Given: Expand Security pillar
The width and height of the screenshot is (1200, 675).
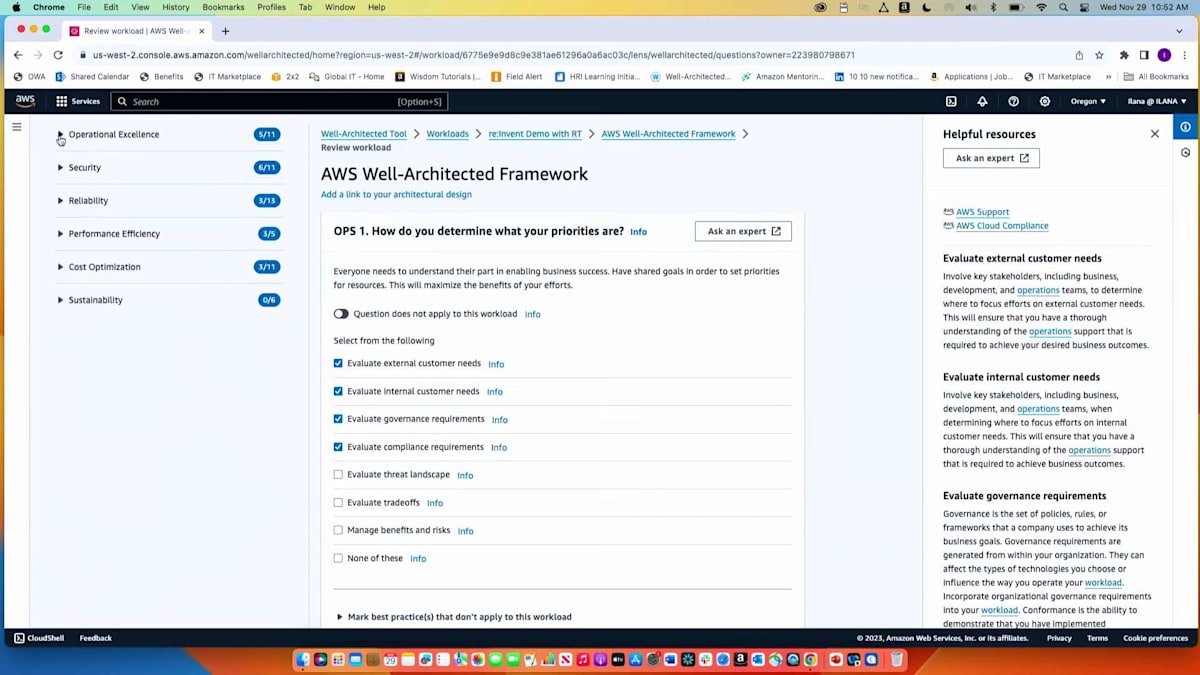Looking at the screenshot, I should tap(60, 167).
